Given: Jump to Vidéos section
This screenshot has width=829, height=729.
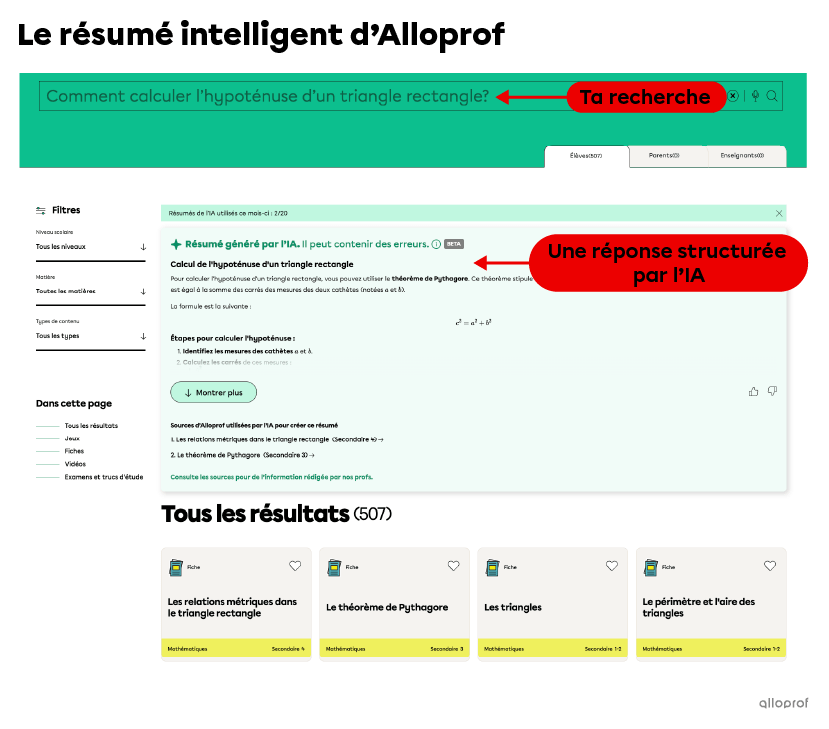Looking at the screenshot, I should point(75,464).
